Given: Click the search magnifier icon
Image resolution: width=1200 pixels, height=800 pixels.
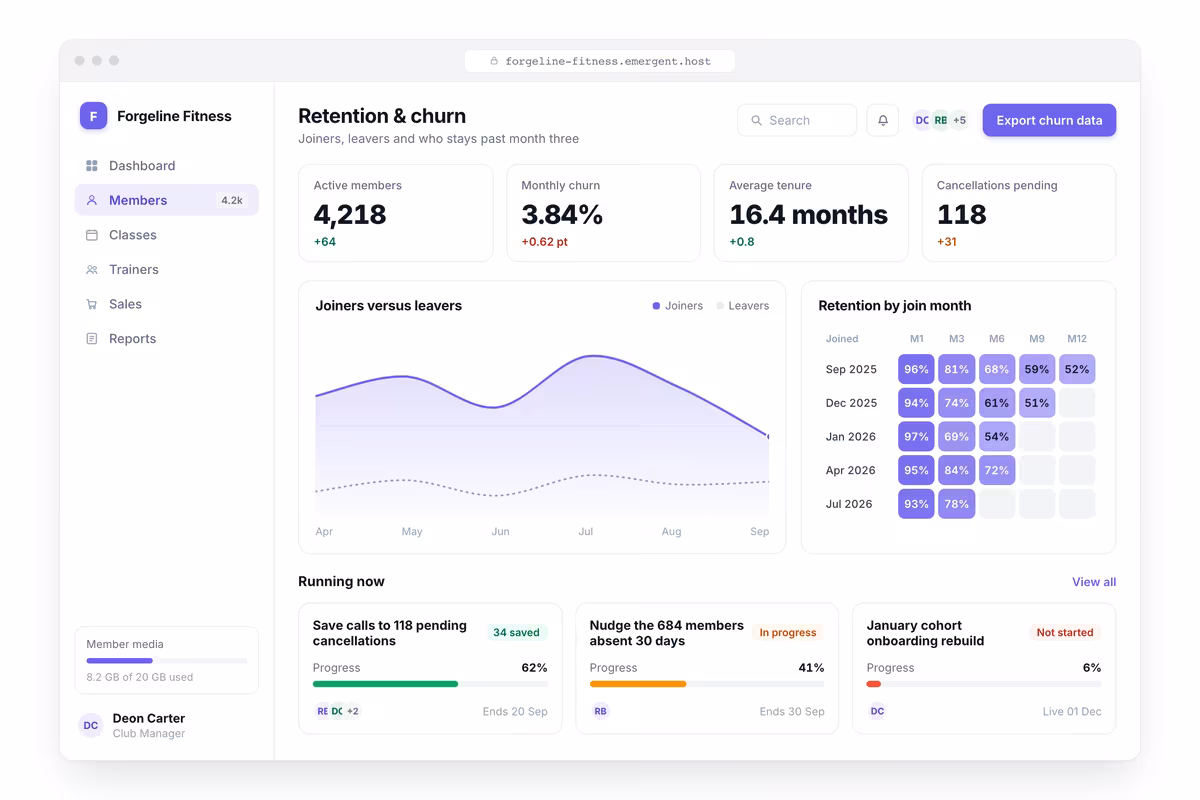Looking at the screenshot, I should tap(757, 120).
